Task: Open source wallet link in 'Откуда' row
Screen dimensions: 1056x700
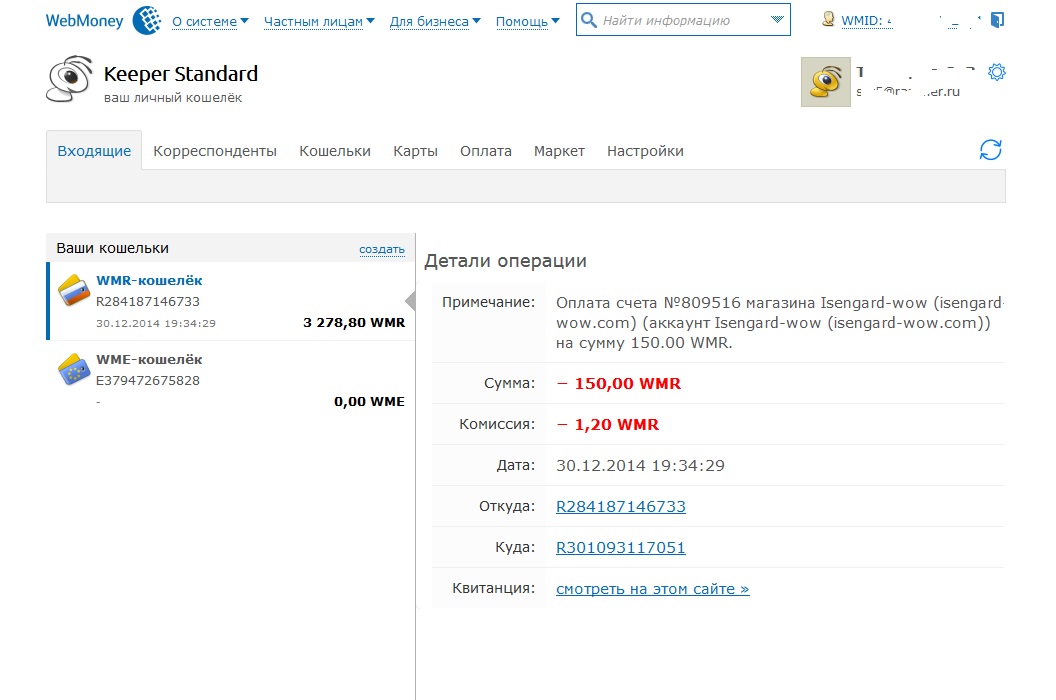Action: (621, 506)
